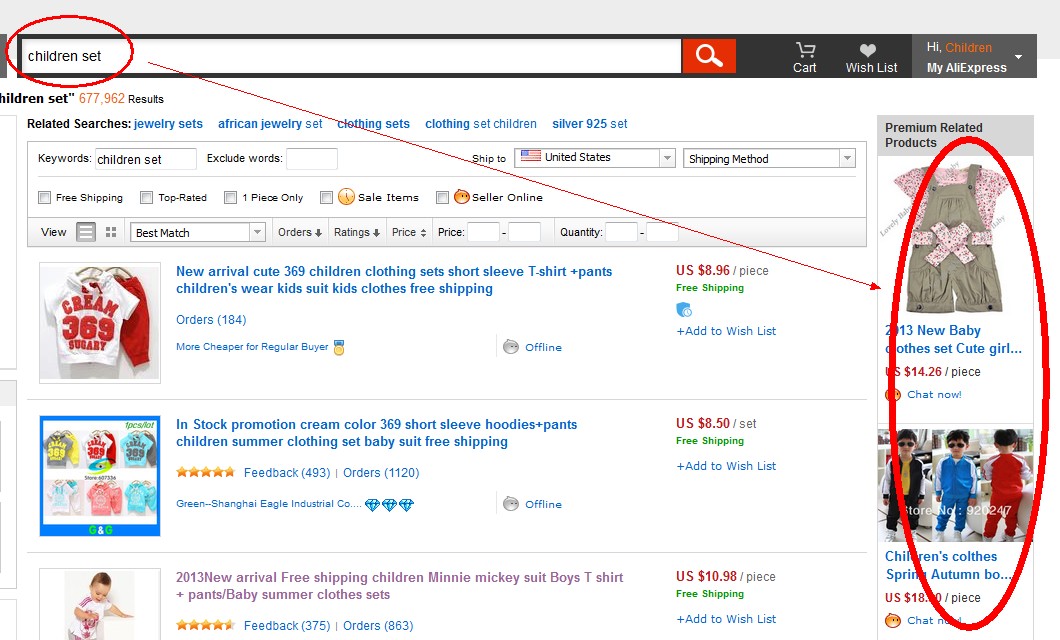Click the United States flag icon

(x=531, y=156)
